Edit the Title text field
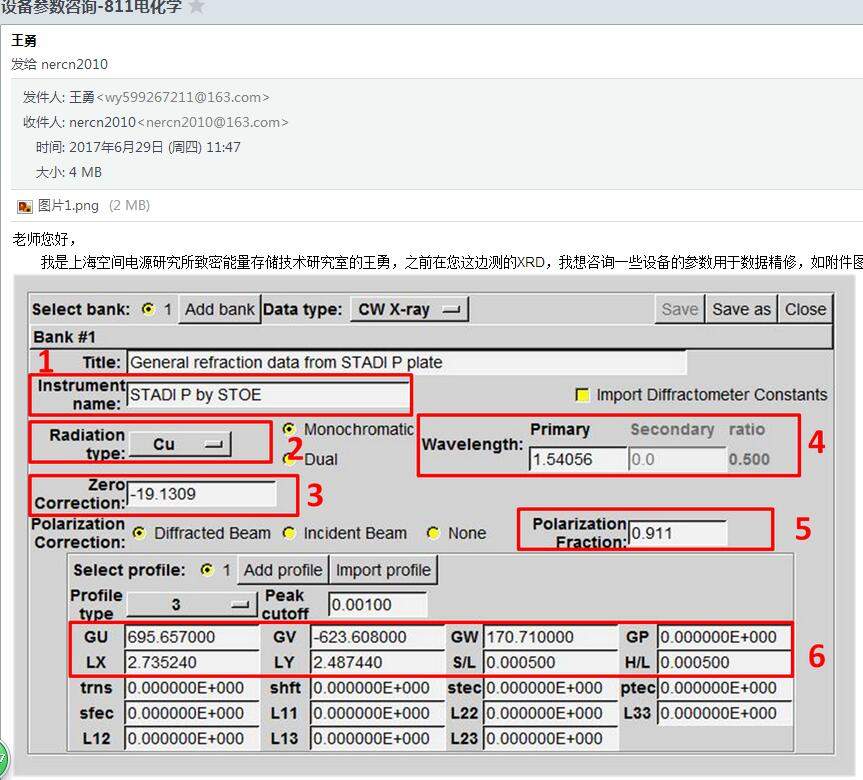The image size is (863, 780). point(406,362)
